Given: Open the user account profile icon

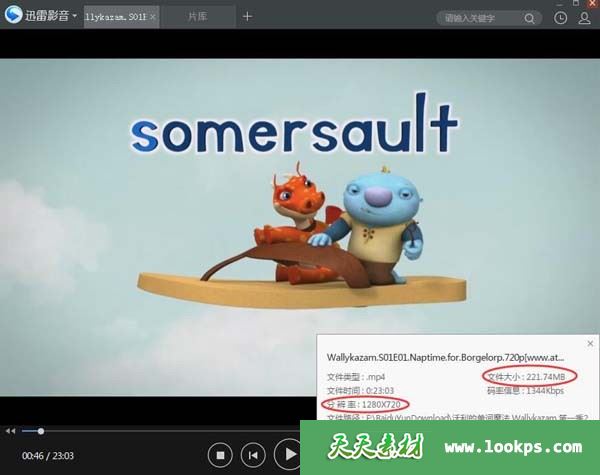Looking at the screenshot, I should tap(584, 18).
